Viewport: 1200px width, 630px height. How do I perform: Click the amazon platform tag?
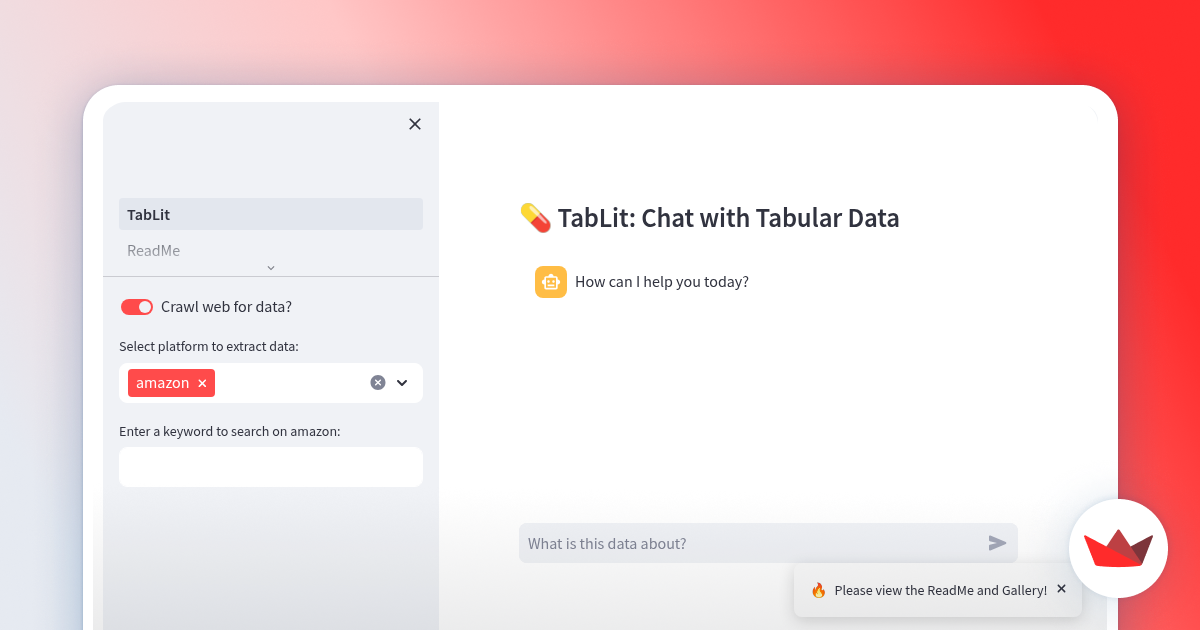point(162,383)
